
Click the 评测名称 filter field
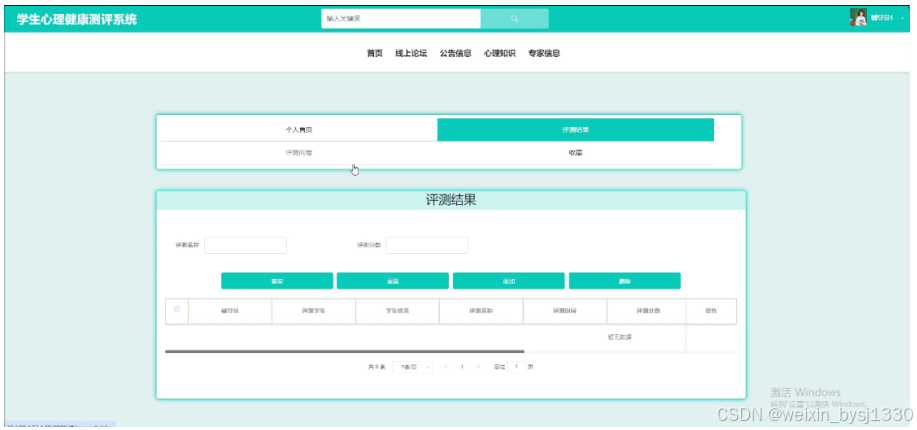coord(246,245)
